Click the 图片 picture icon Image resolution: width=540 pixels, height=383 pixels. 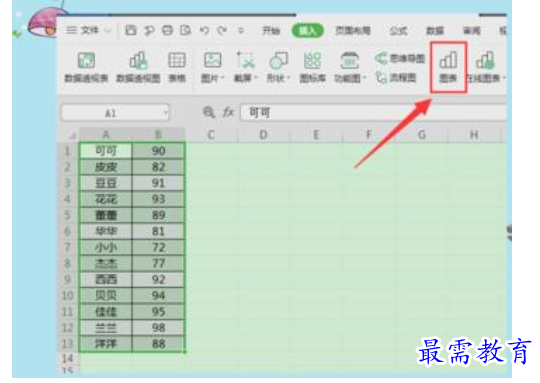212,61
